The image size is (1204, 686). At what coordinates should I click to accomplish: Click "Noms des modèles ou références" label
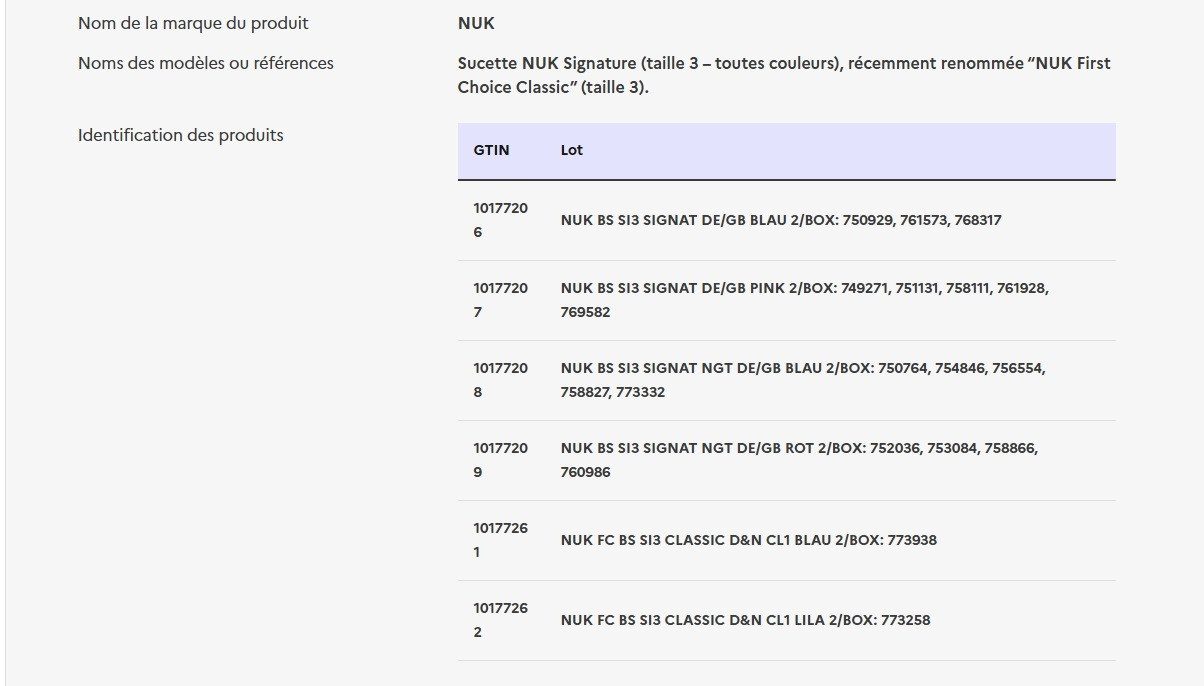[x=206, y=63]
